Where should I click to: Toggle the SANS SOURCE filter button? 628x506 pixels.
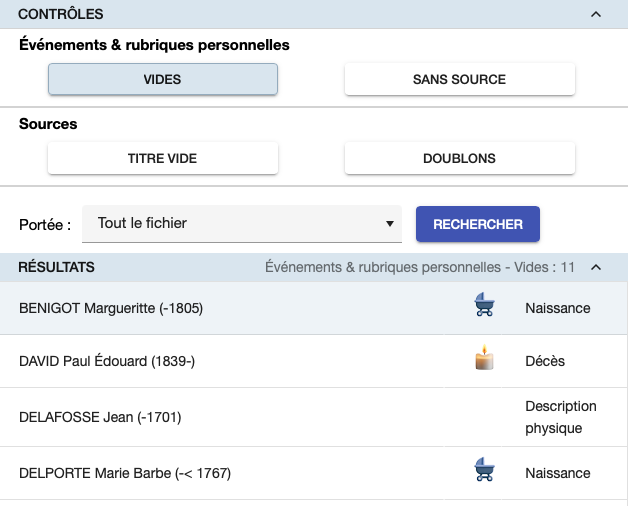[x=460, y=79]
